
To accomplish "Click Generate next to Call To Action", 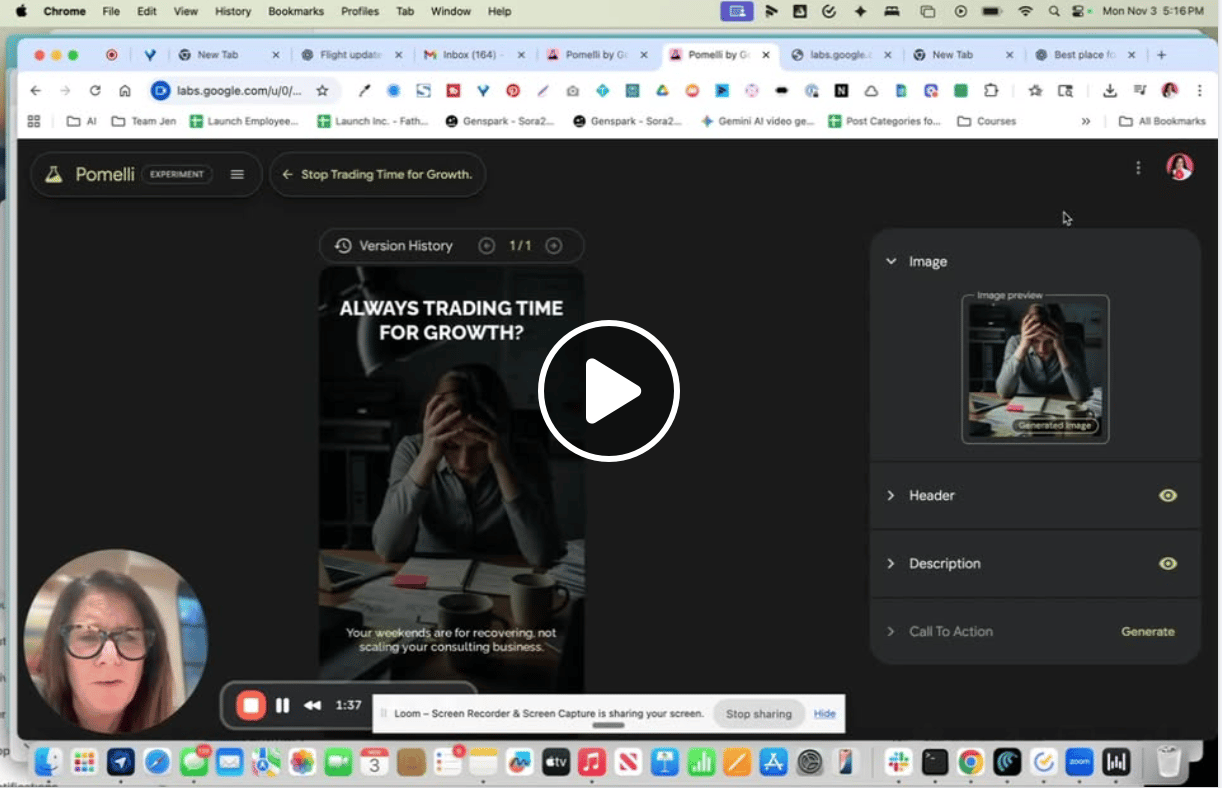I will point(1147,631).
